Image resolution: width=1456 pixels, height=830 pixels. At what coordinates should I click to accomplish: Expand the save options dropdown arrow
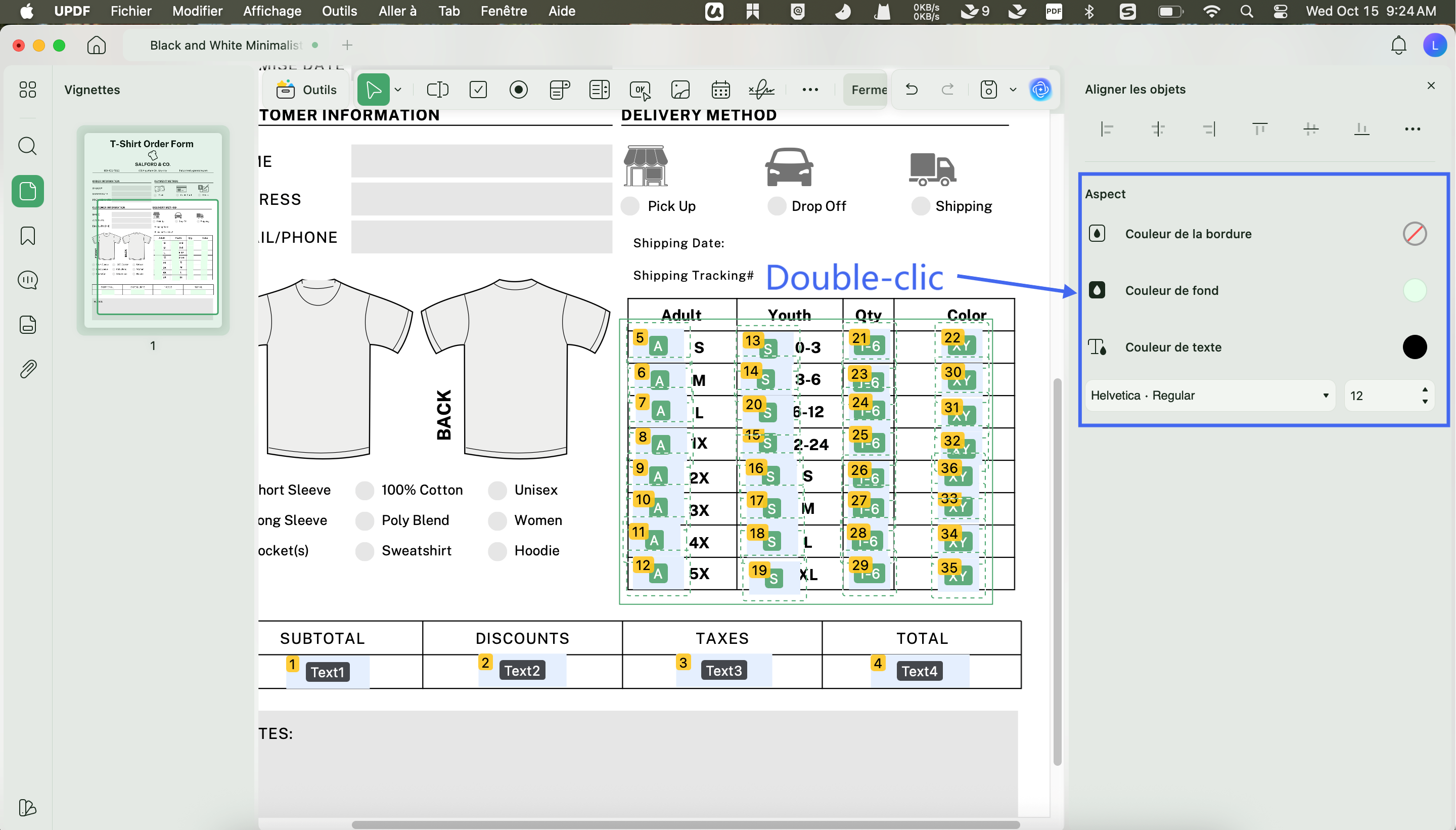(1013, 90)
